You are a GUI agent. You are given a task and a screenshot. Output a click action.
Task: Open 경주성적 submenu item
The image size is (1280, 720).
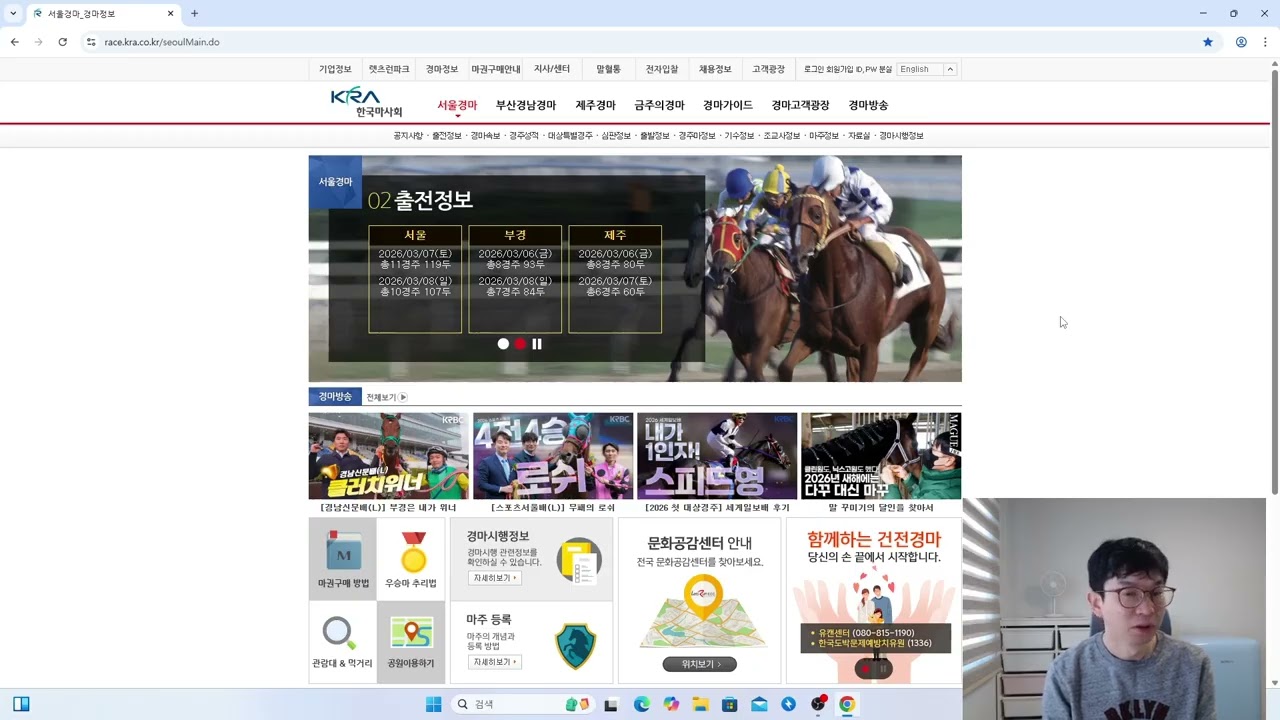[524, 135]
